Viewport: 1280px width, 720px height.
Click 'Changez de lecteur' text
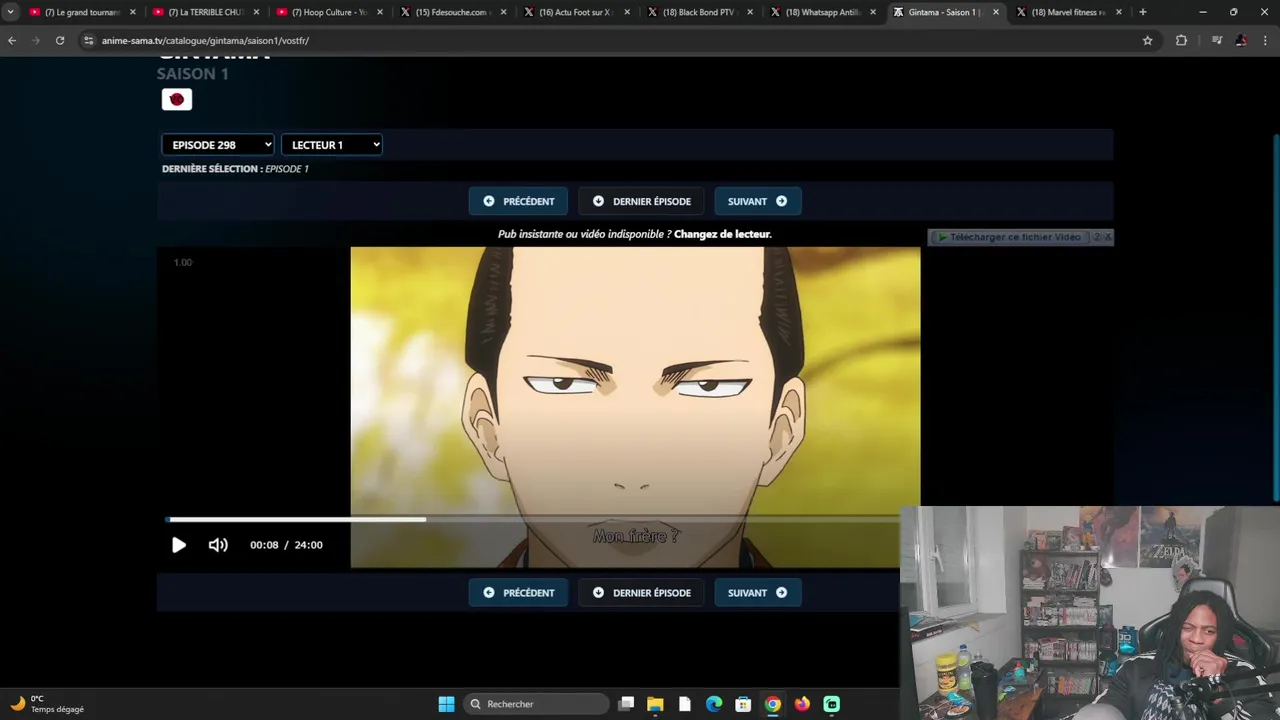click(722, 234)
